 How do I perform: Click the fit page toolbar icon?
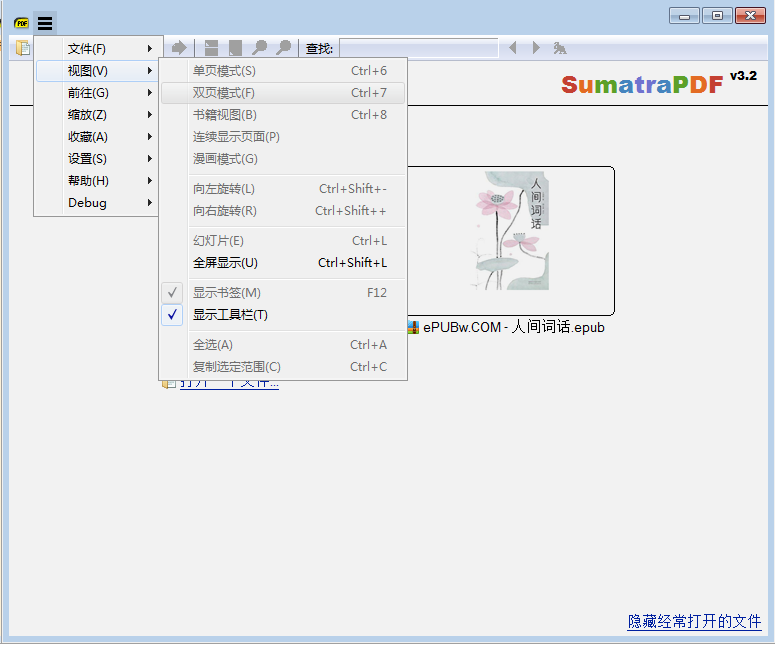pos(235,48)
